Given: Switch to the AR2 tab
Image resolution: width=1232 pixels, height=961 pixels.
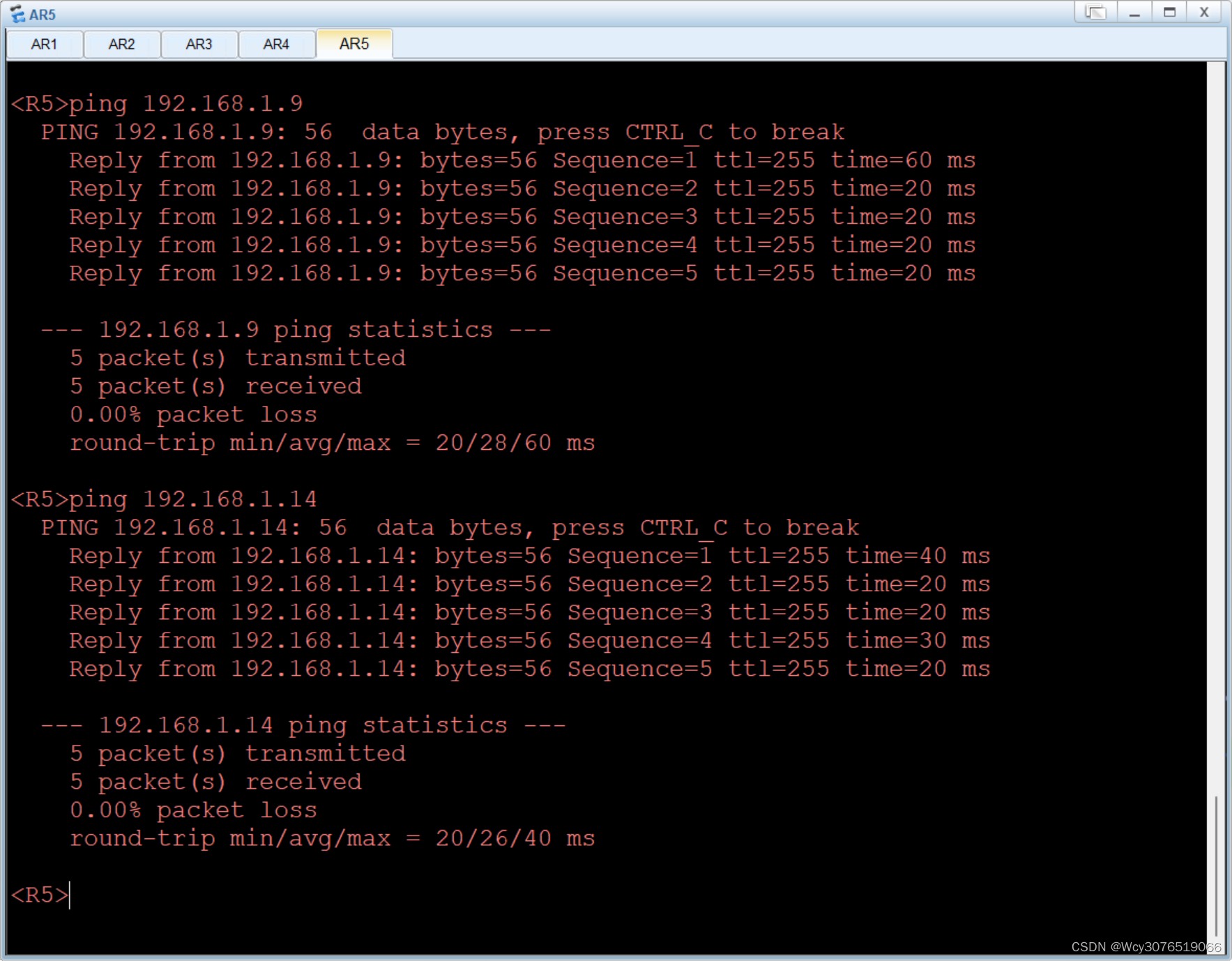Looking at the screenshot, I should (122, 45).
